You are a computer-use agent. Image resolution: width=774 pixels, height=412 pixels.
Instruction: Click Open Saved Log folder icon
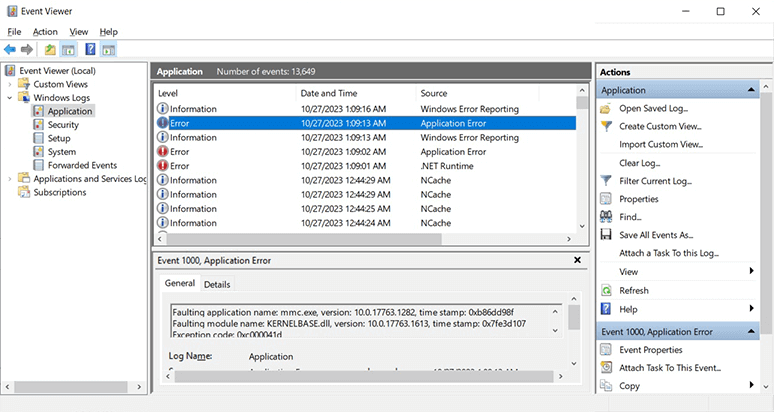(x=606, y=109)
